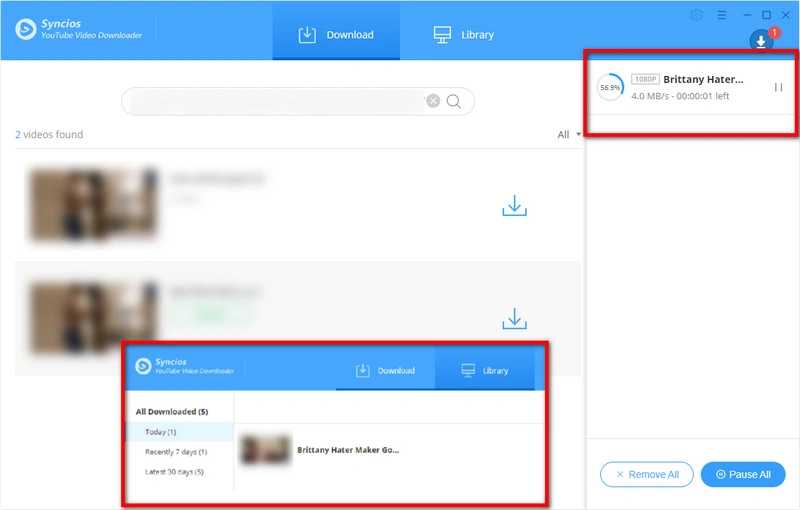Open the All filter dropdown
The height and width of the screenshot is (510, 800).
568,135
